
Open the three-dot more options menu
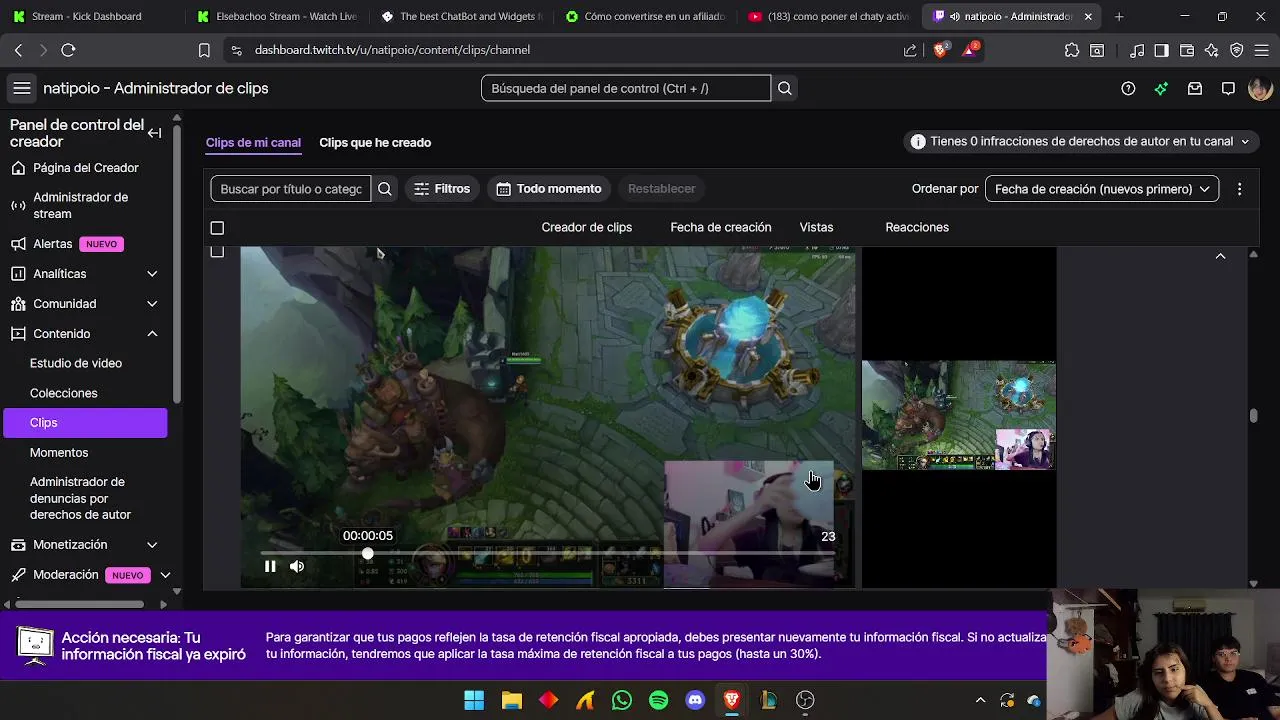1239,188
